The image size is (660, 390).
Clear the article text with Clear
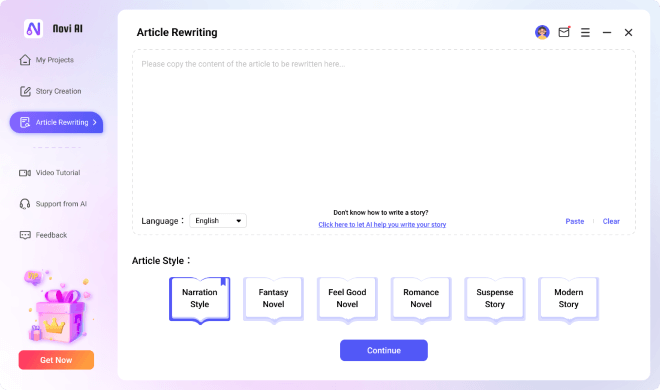click(611, 221)
